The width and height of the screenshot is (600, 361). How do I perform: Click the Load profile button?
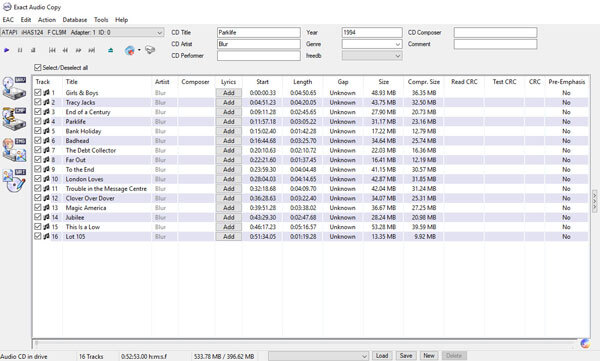(382, 356)
